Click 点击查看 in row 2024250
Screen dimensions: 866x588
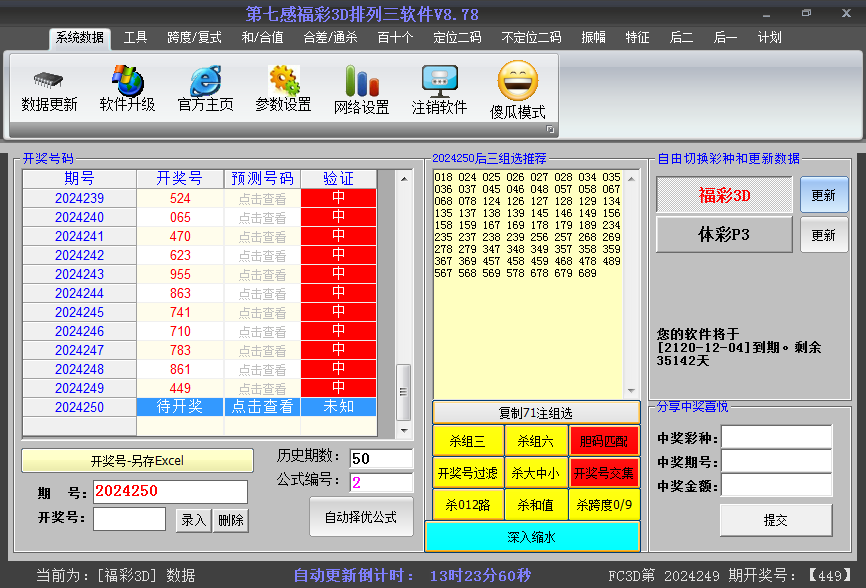pyautogui.click(x=262, y=407)
